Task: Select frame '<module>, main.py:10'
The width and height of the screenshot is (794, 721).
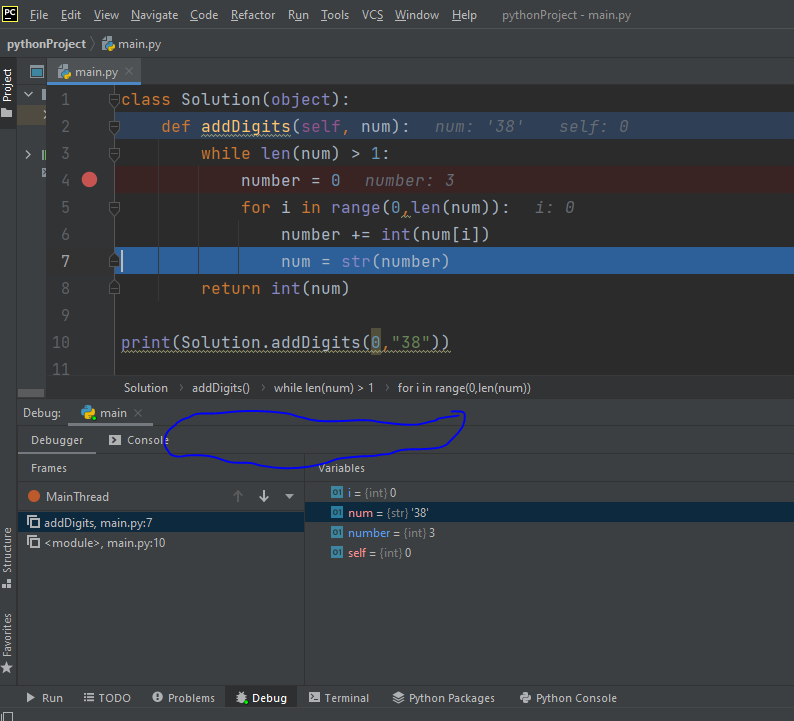Action: [161, 543]
